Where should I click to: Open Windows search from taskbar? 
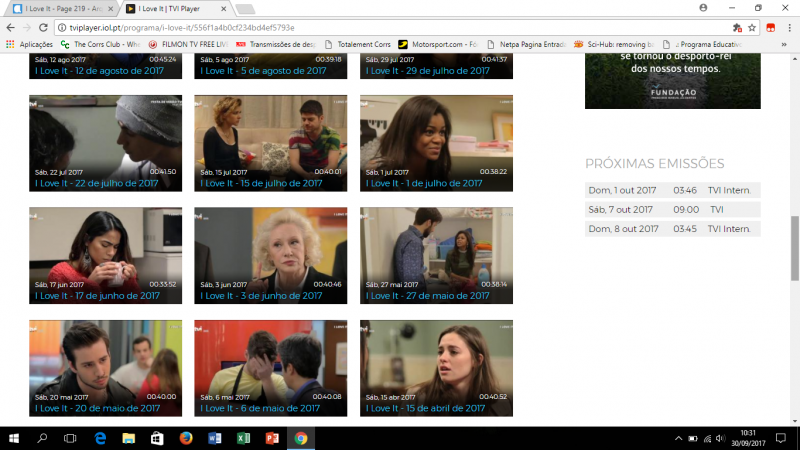tap(42, 438)
